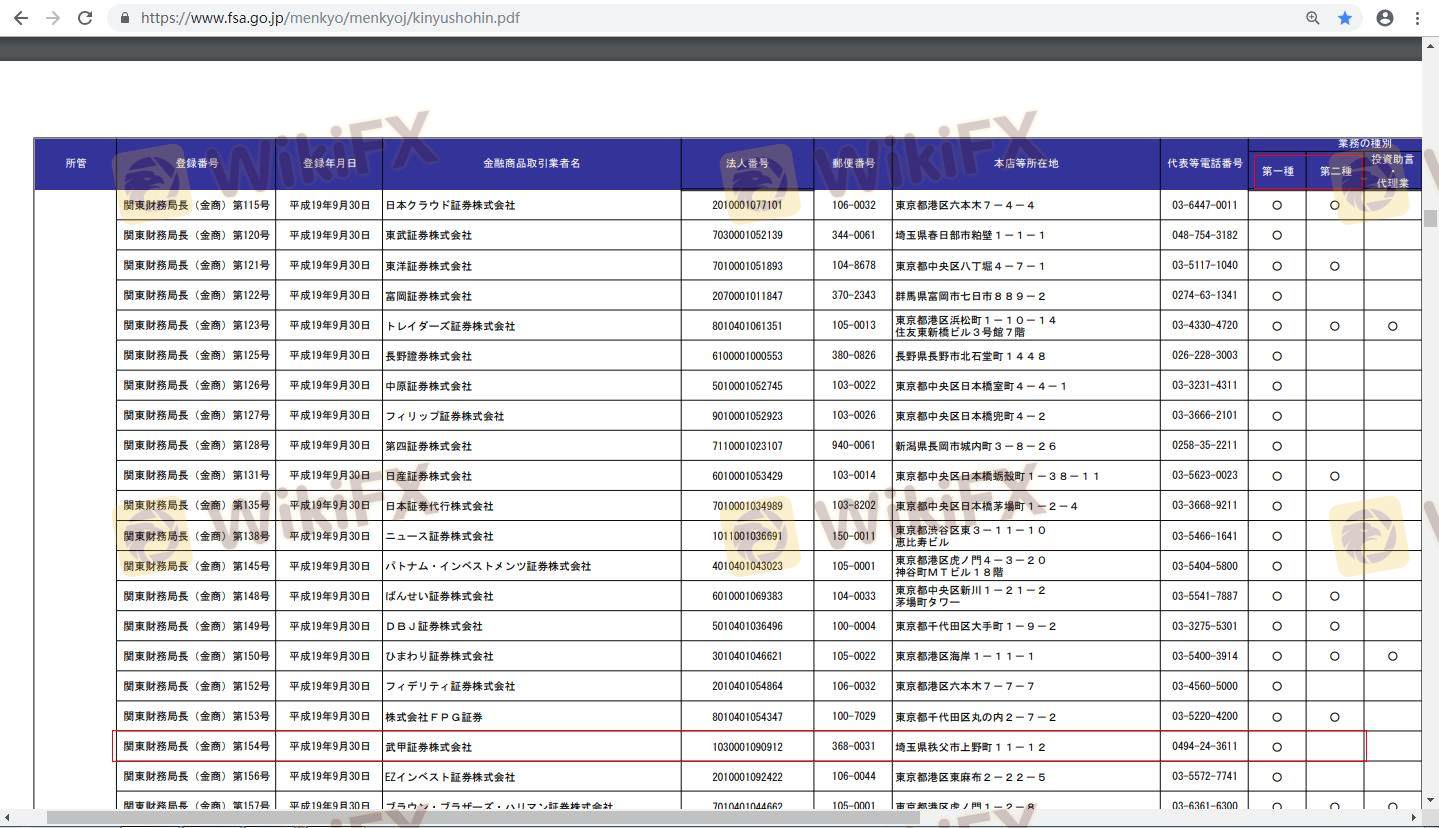Click phone number 026-228-3003

pyautogui.click(x=1205, y=356)
